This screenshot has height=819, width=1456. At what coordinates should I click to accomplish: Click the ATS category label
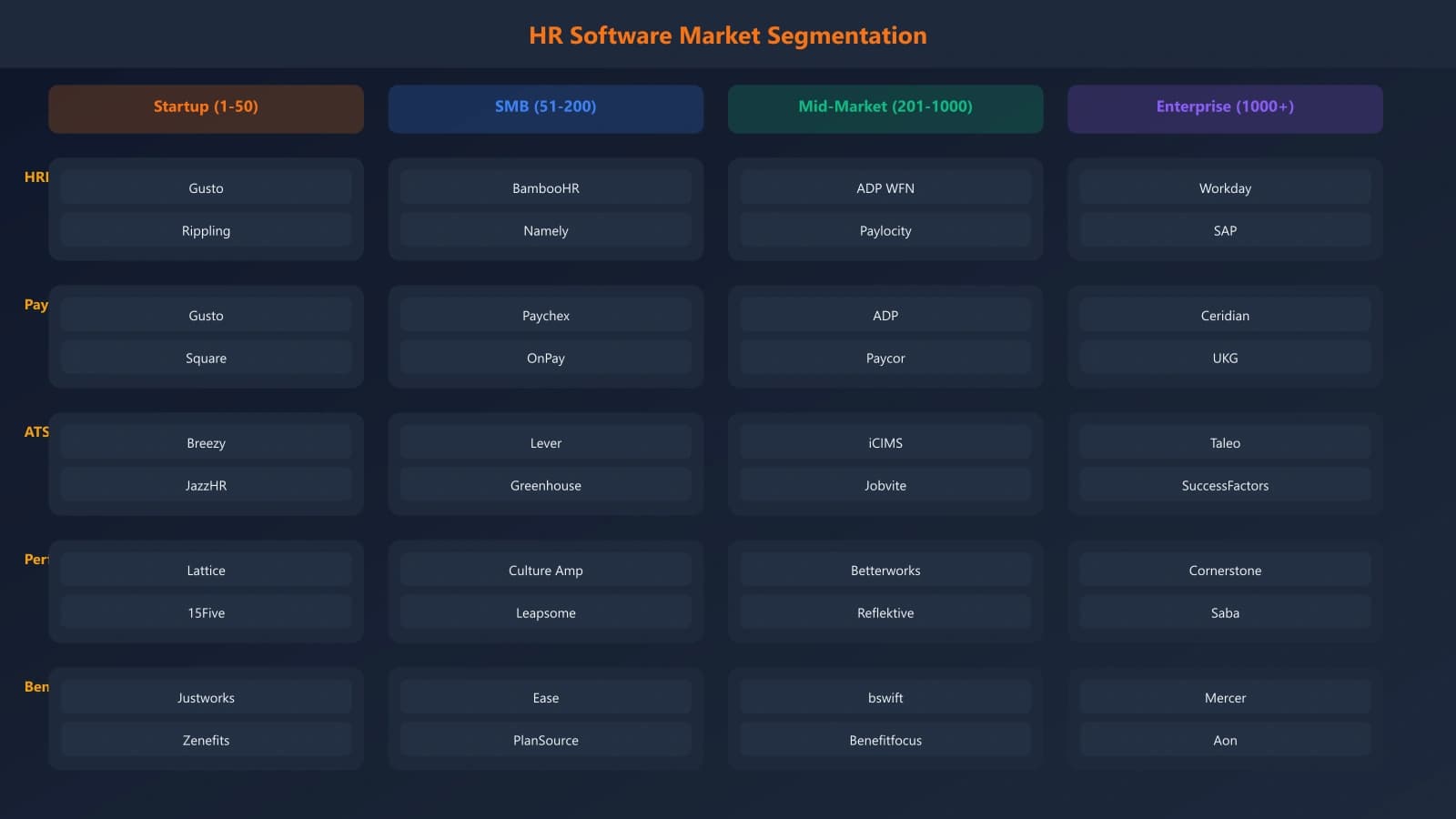[36, 432]
